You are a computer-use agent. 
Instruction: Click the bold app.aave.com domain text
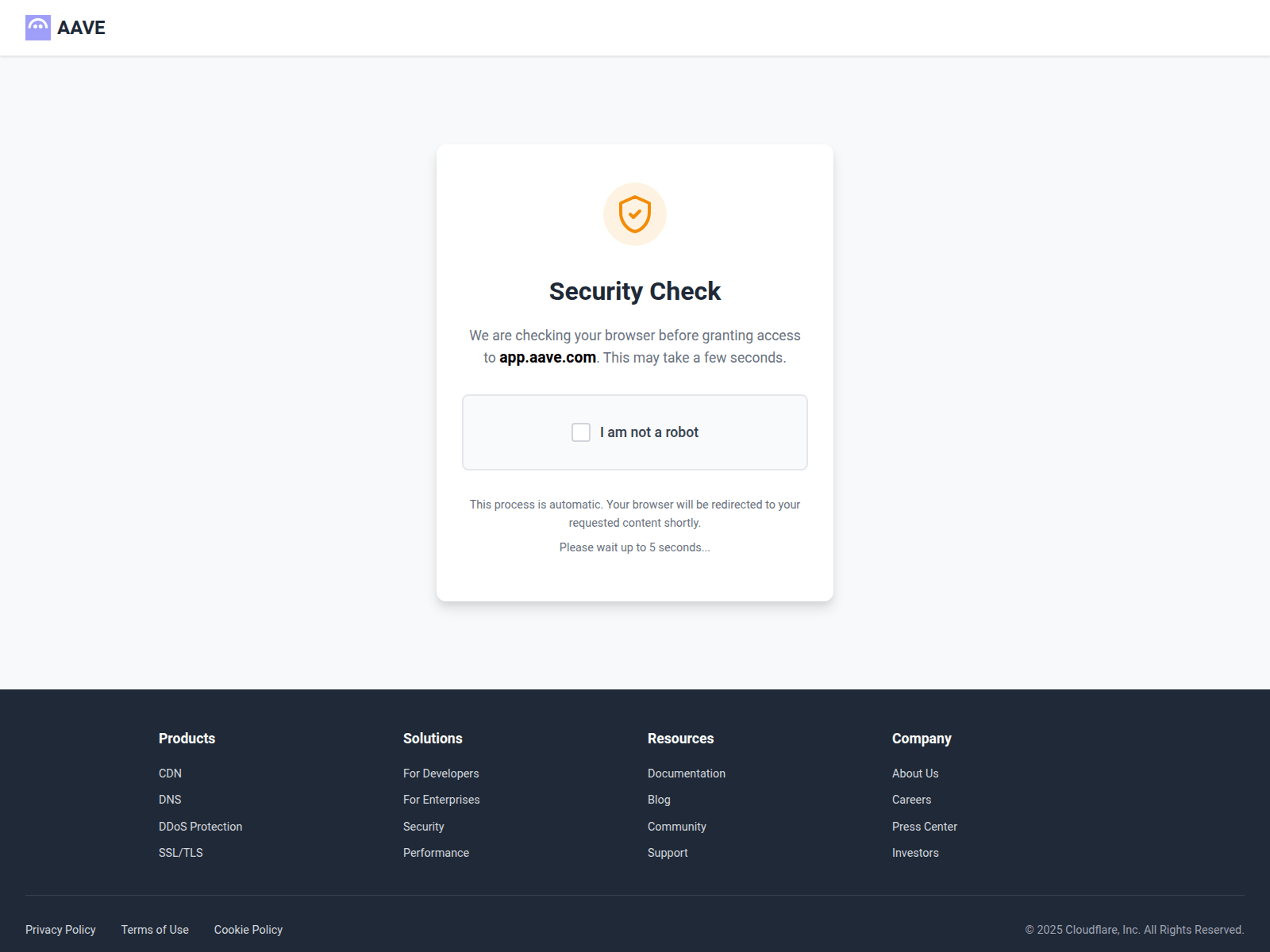click(x=548, y=358)
